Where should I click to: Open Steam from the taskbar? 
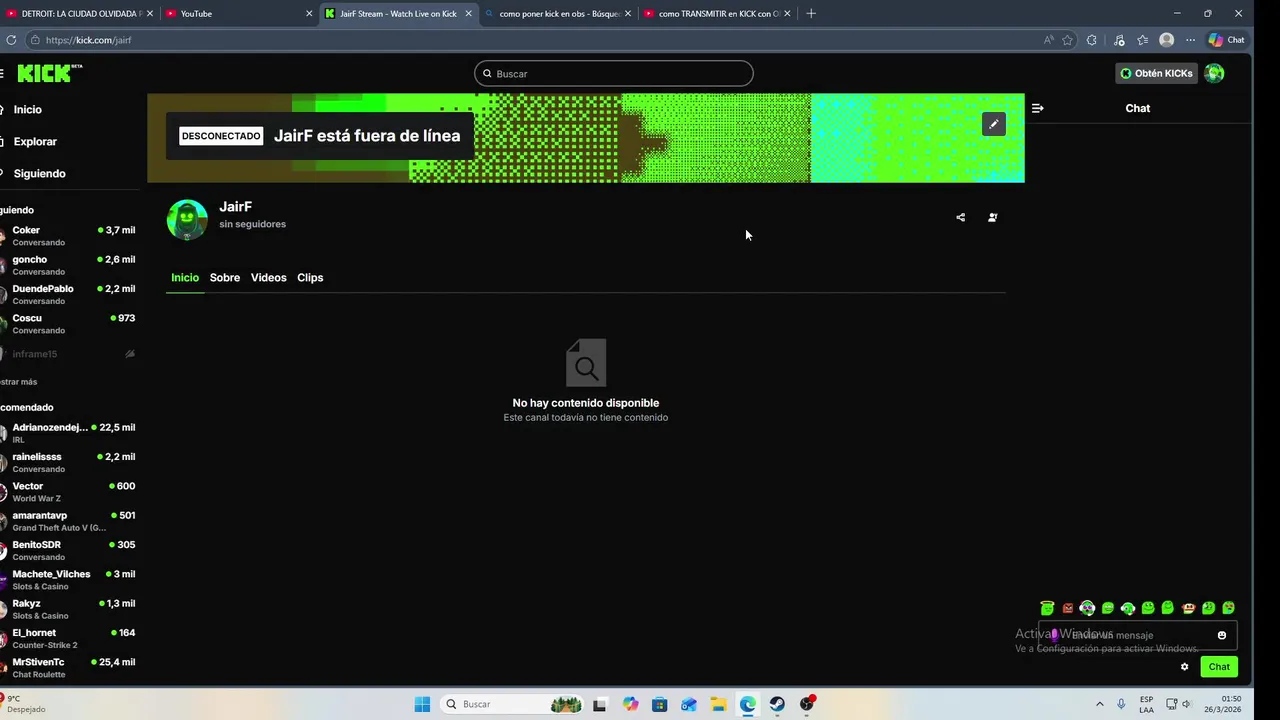[x=777, y=704]
